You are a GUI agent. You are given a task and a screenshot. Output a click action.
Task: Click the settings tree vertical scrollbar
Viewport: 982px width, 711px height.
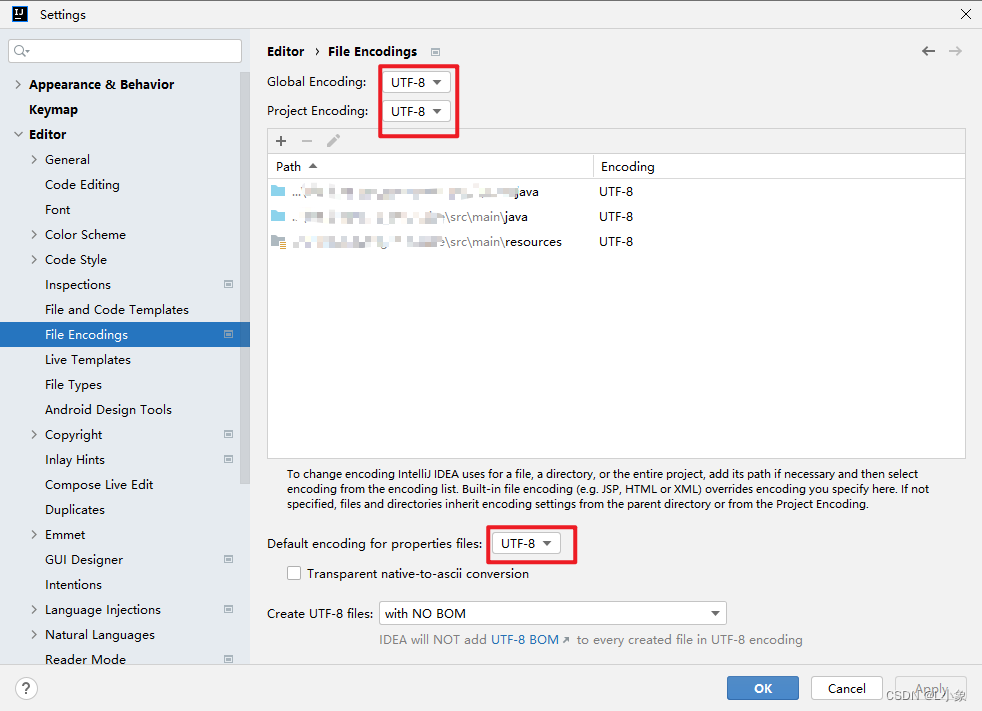(245, 279)
